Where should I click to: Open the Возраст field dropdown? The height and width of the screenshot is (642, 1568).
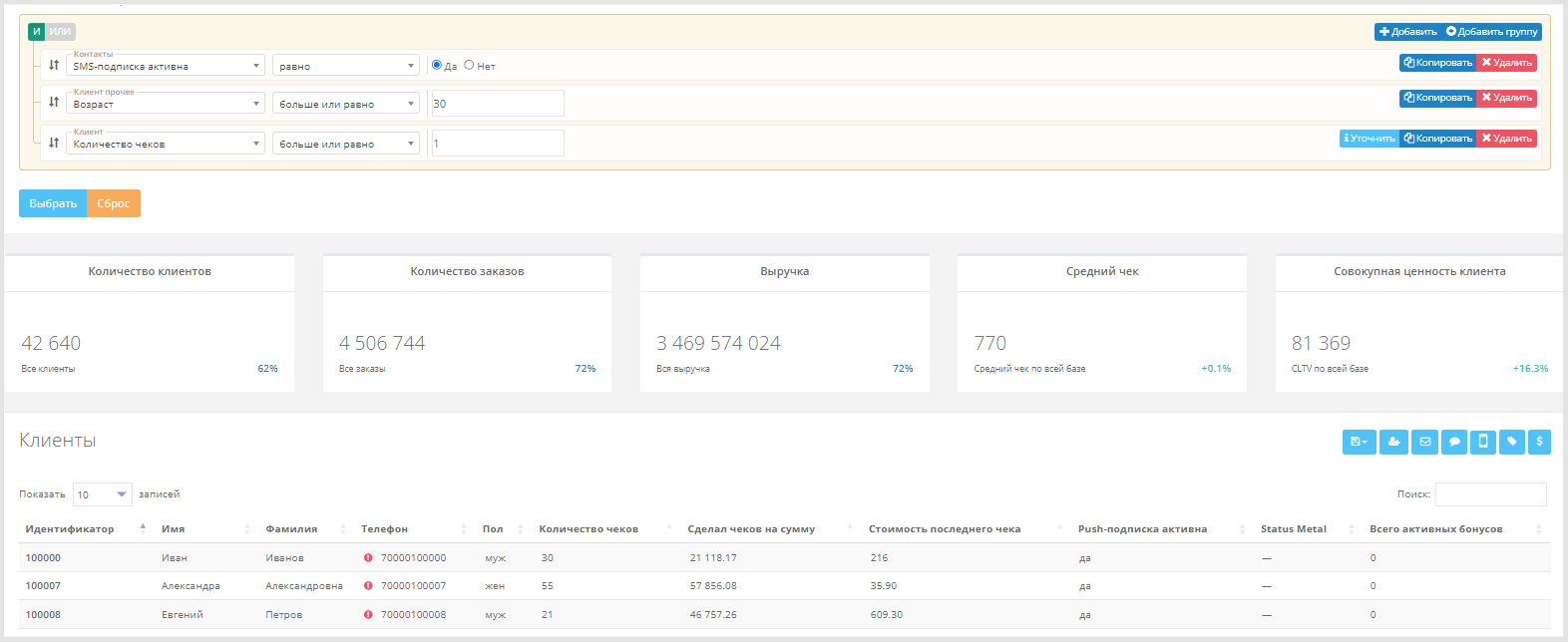(x=166, y=104)
